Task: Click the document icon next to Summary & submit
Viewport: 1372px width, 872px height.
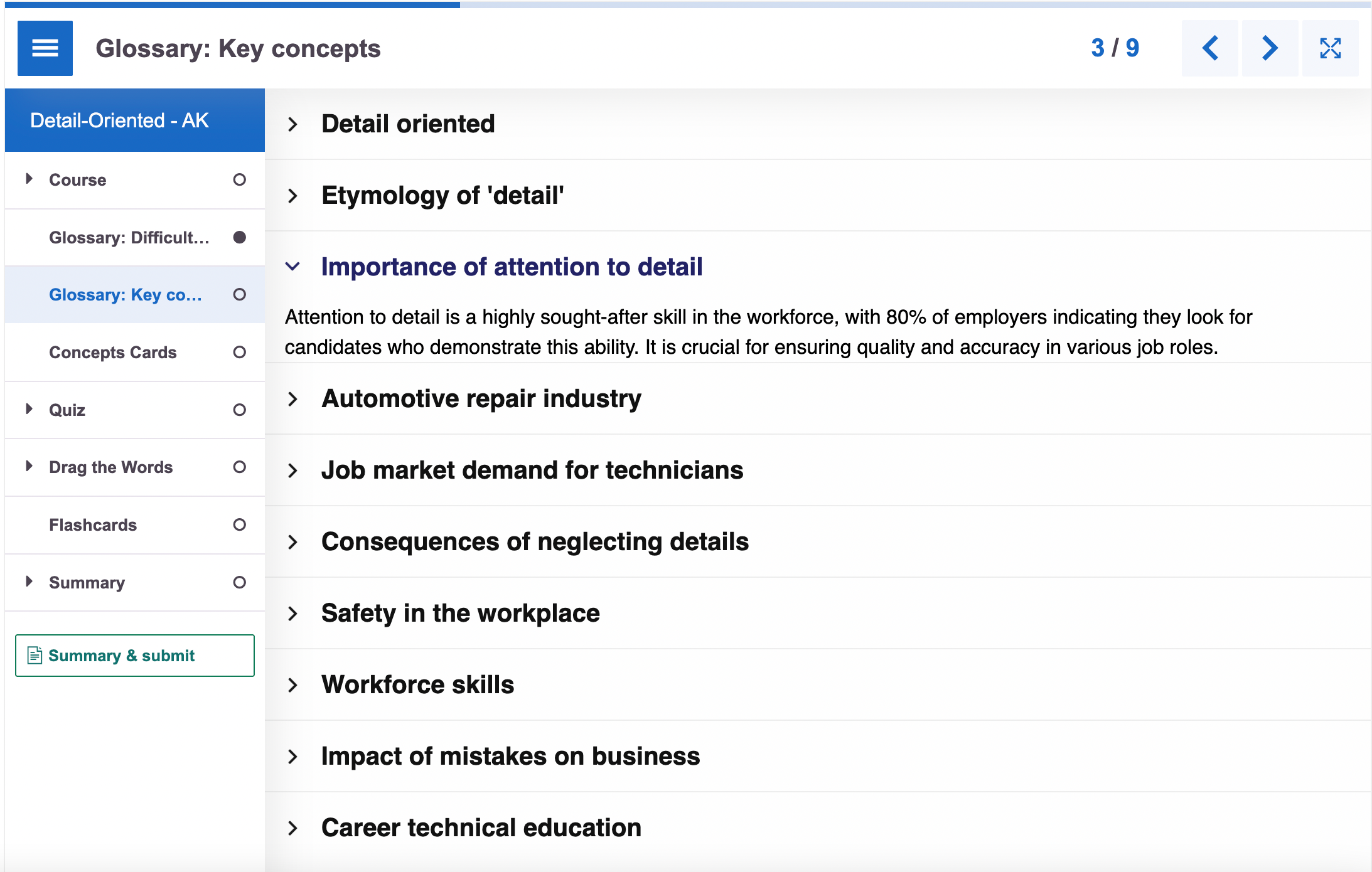Action: point(34,654)
